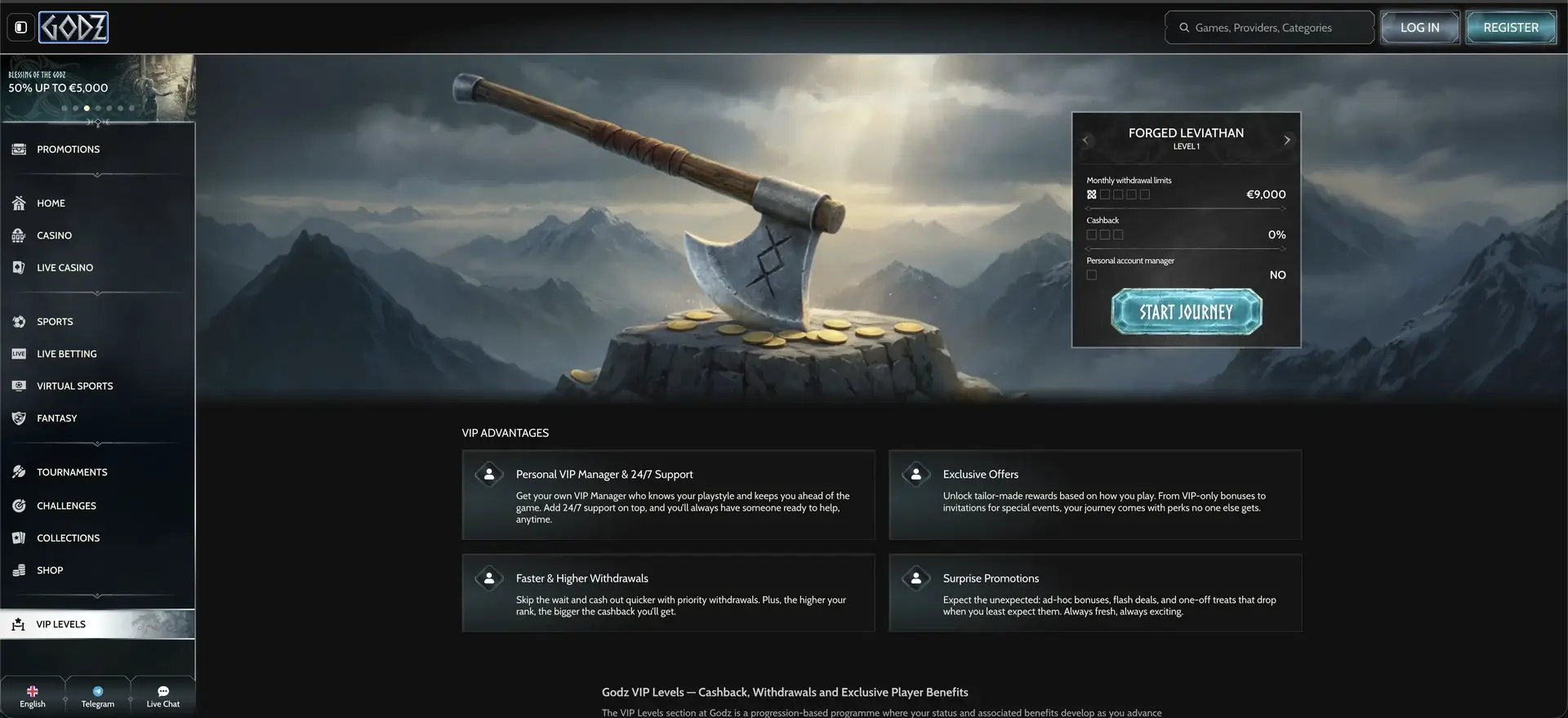Select the third carousel dot on promo banner
1568x718 pixels.
point(87,108)
